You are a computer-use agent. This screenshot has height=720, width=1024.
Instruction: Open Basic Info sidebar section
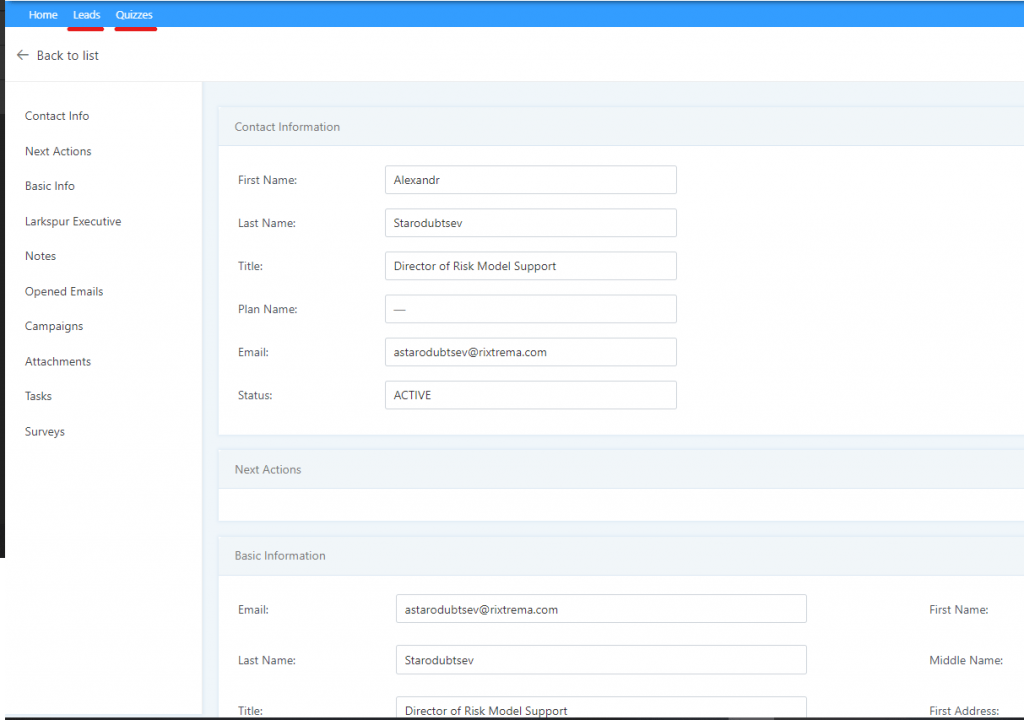pyautogui.click(x=50, y=186)
